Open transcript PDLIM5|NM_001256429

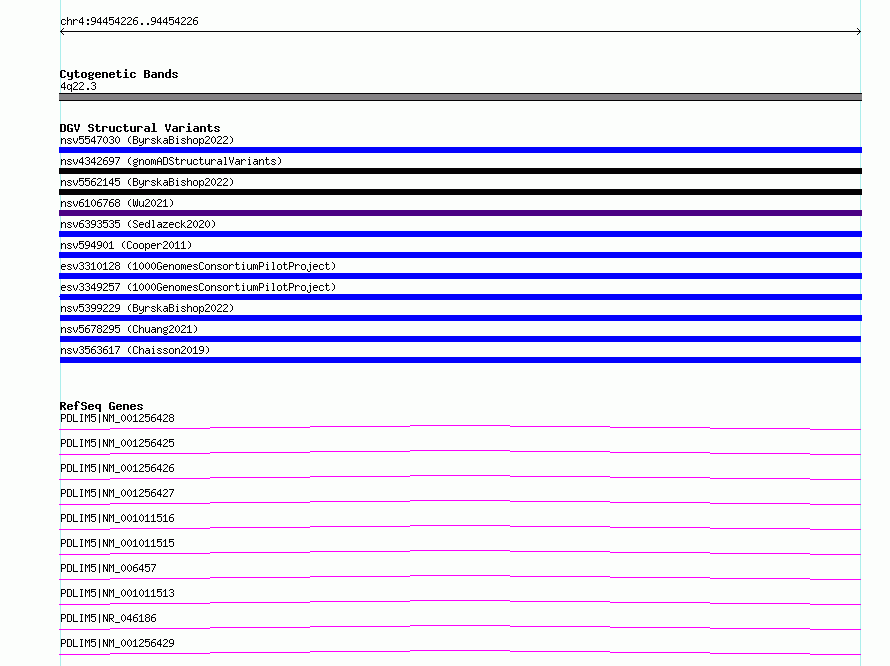(117, 643)
